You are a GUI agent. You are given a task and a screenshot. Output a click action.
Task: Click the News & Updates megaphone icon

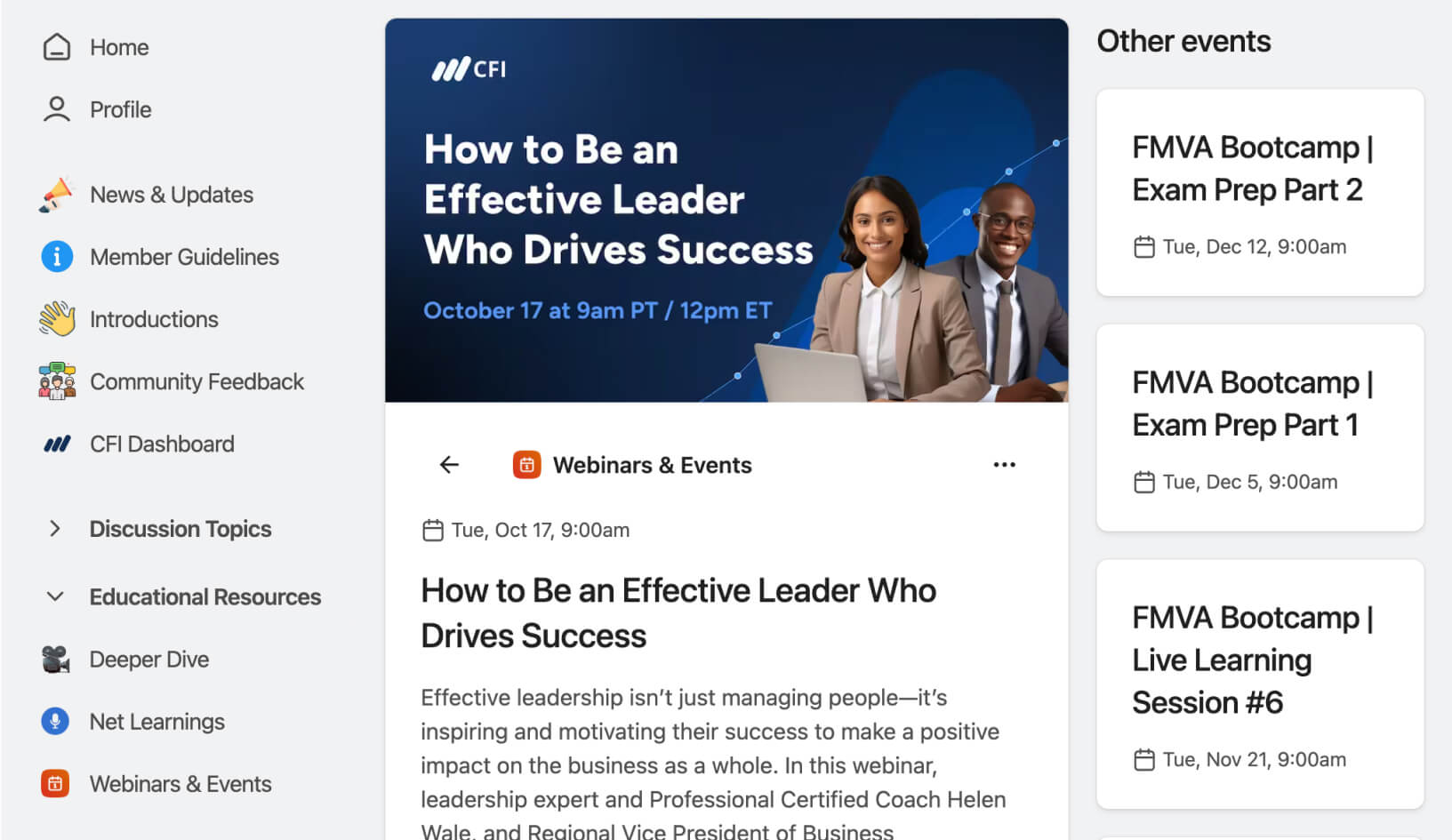tap(57, 195)
